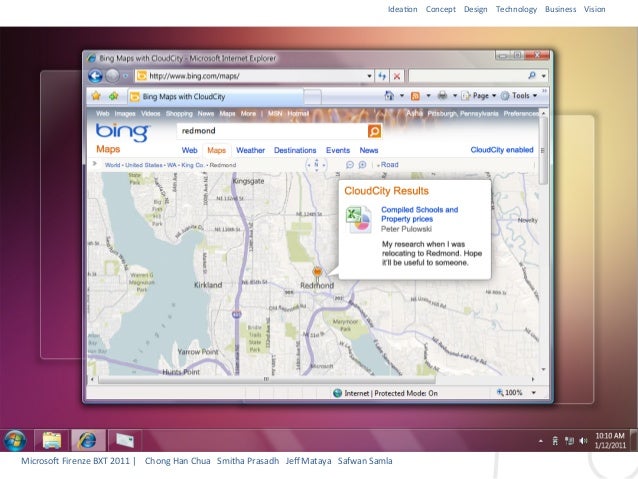Open the News tab next to Events

pyautogui.click(x=369, y=150)
